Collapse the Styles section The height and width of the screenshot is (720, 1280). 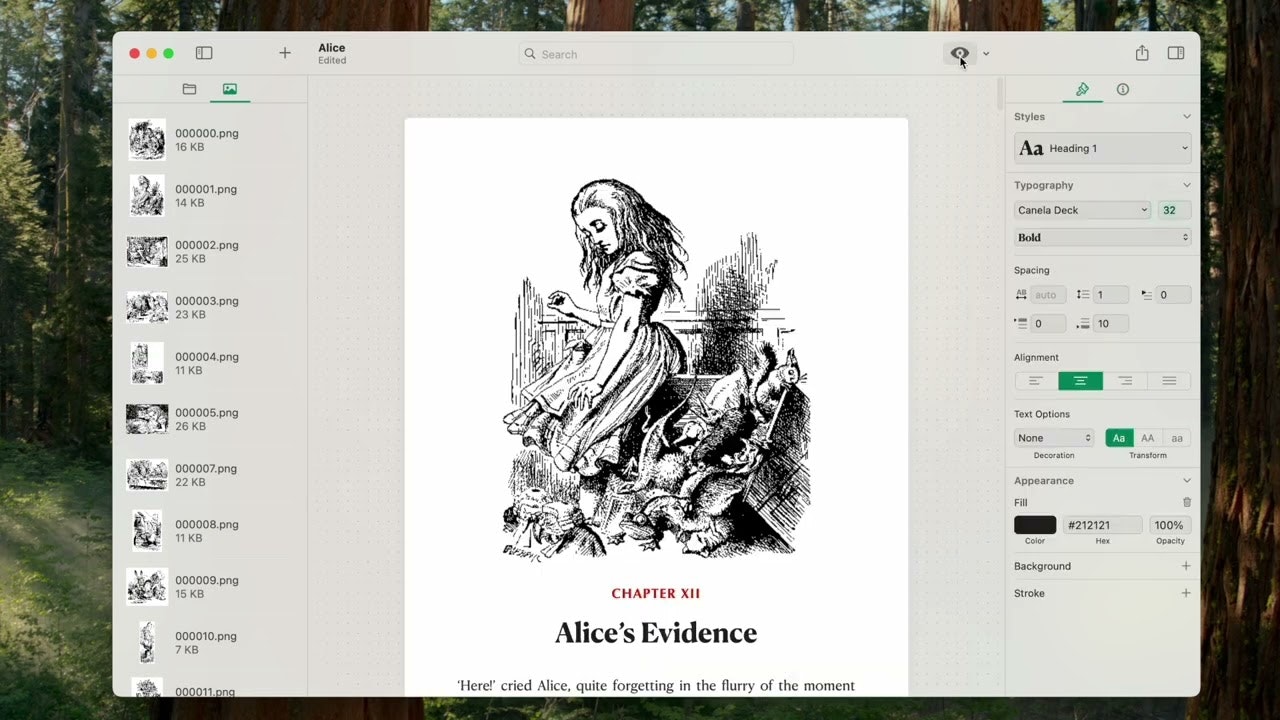click(x=1187, y=117)
